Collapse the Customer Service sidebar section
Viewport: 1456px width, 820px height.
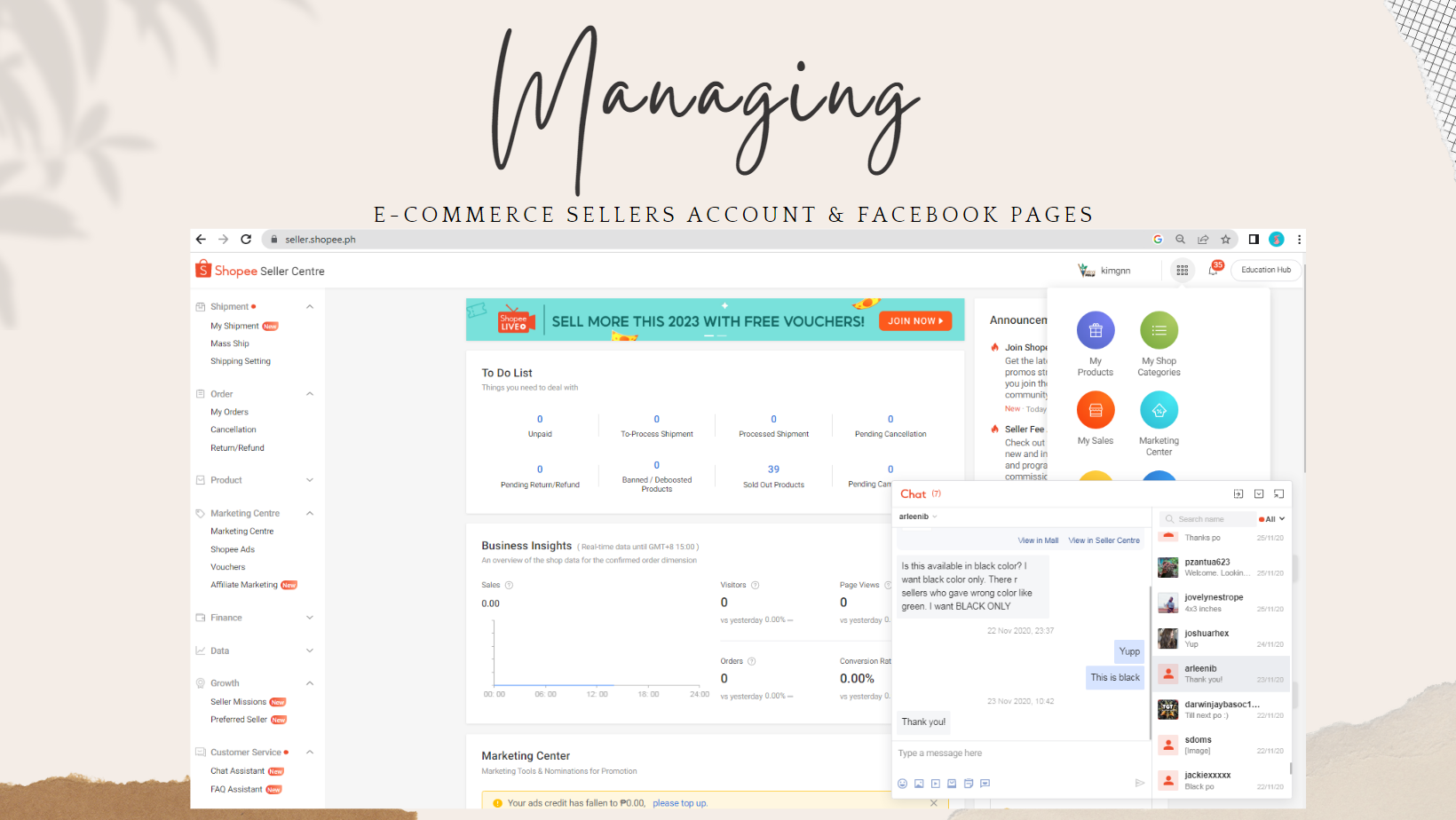point(310,753)
